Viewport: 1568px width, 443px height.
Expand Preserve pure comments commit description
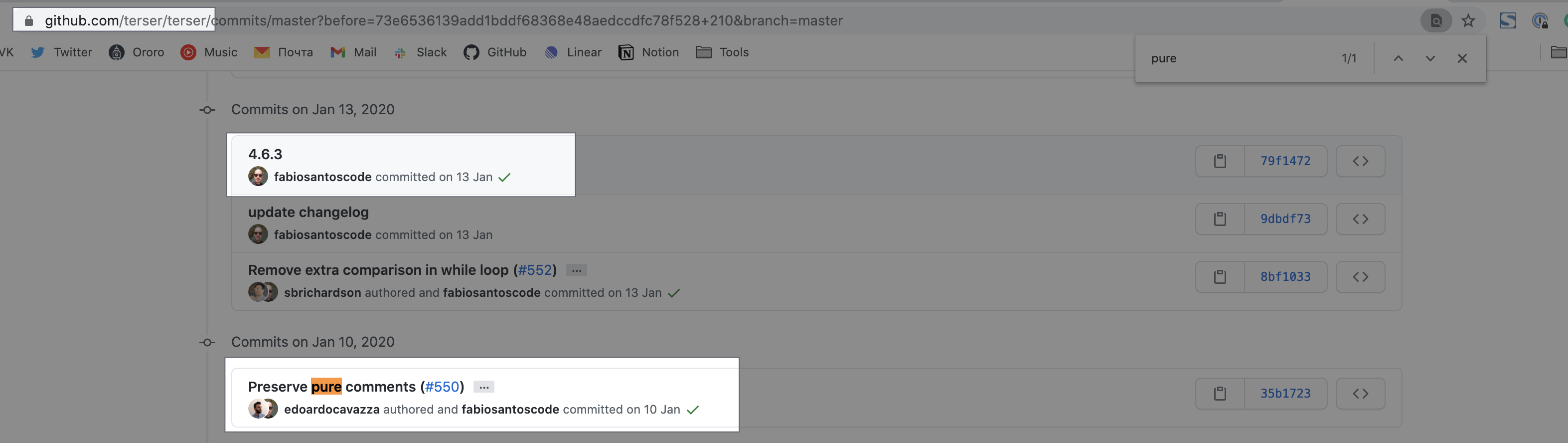(x=484, y=387)
